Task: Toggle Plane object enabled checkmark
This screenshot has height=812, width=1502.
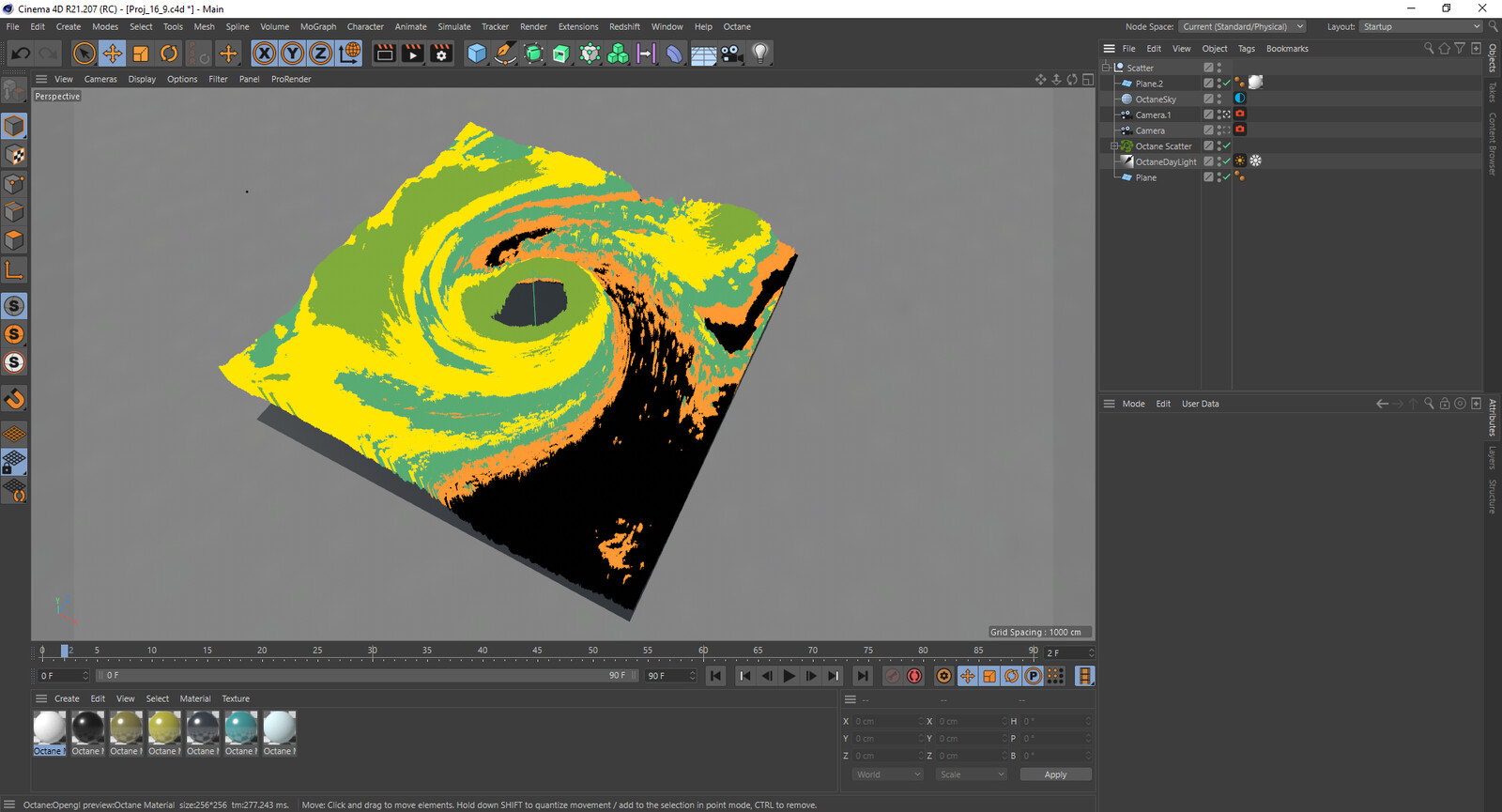Action: (x=1226, y=176)
